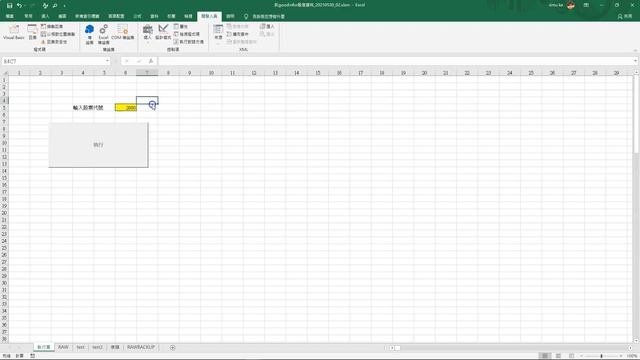
Task: Expand the formula bar
Action: [636, 61]
